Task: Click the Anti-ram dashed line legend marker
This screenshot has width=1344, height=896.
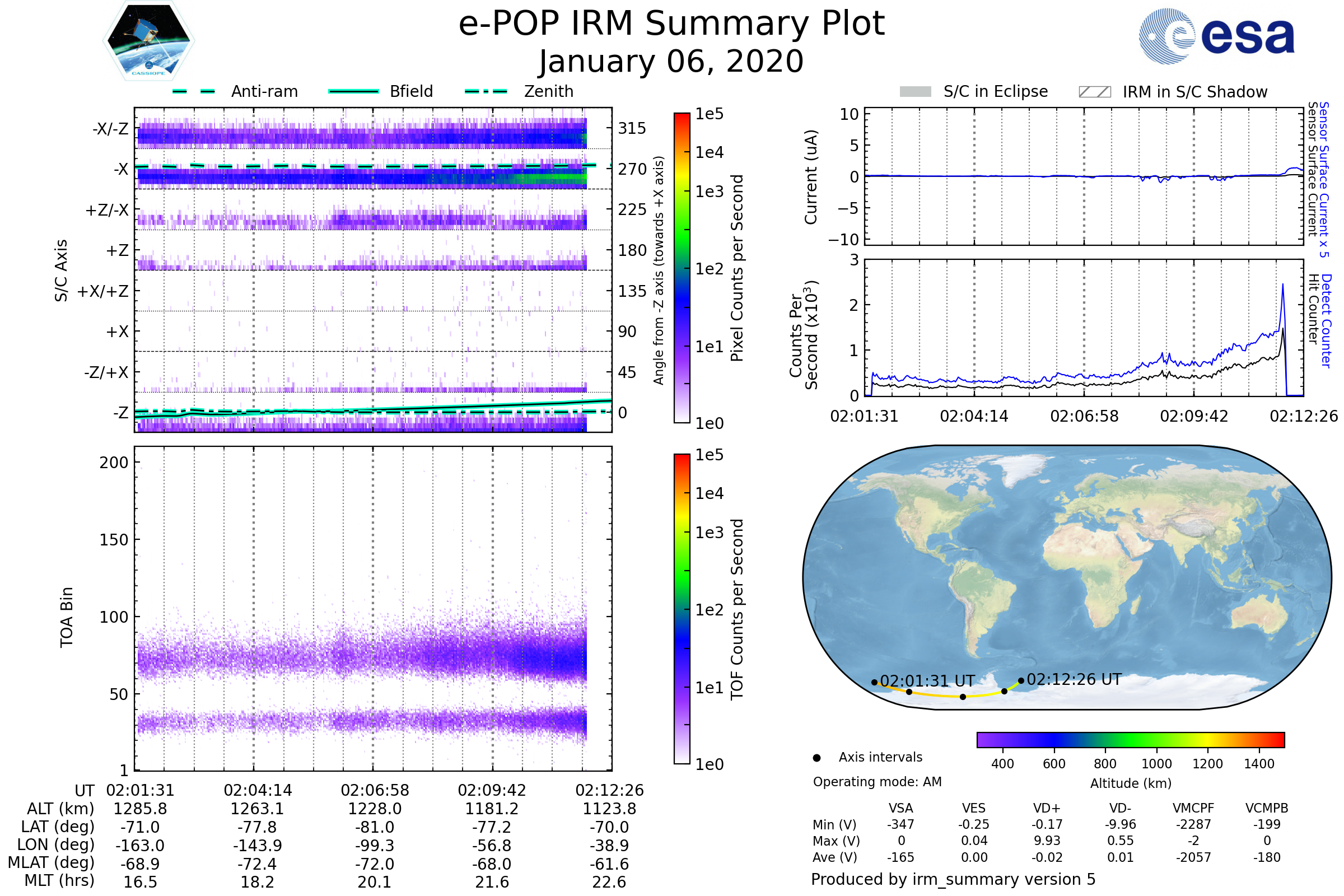Action: [x=194, y=91]
